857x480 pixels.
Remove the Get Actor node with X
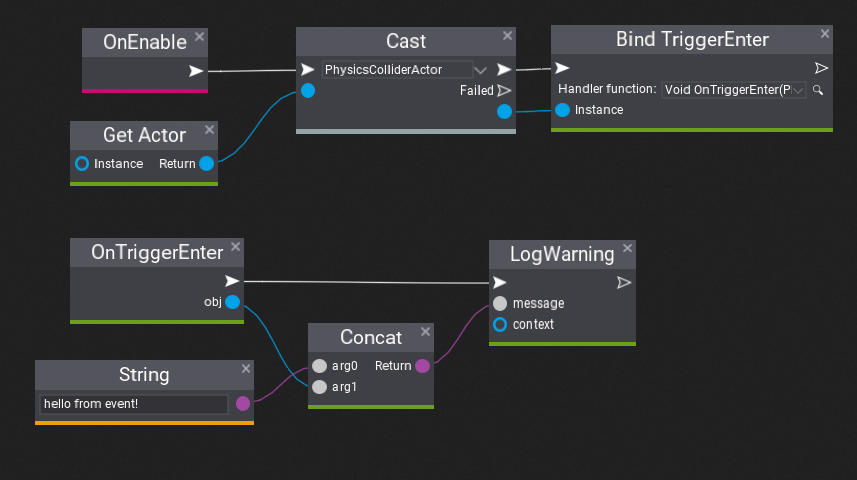click(x=209, y=130)
